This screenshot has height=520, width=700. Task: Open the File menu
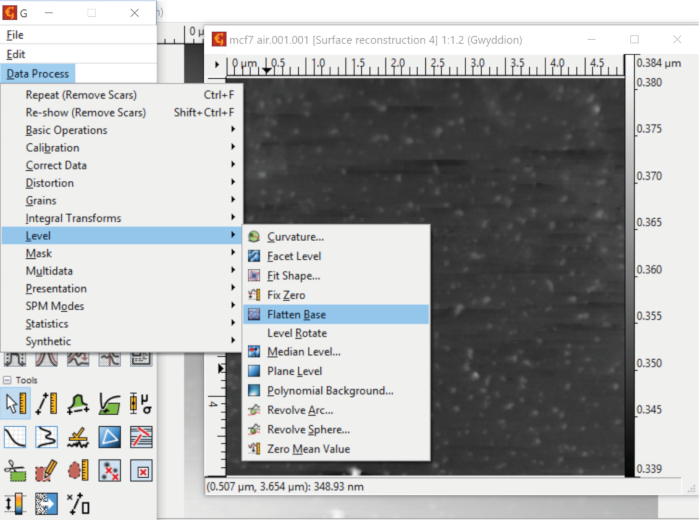click(x=15, y=34)
